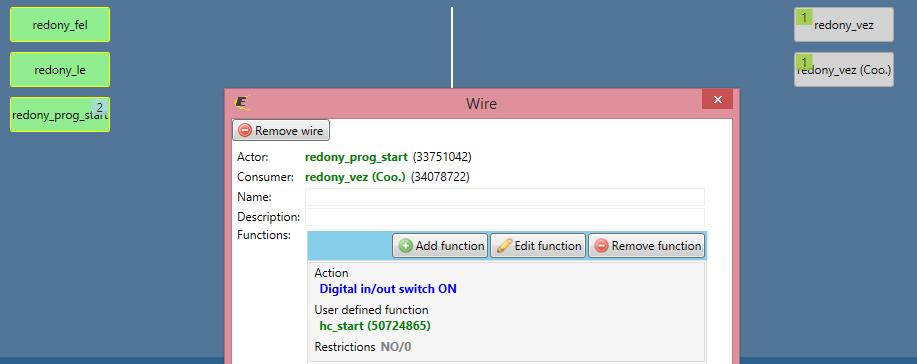Click the User defined function label

coord(371,310)
